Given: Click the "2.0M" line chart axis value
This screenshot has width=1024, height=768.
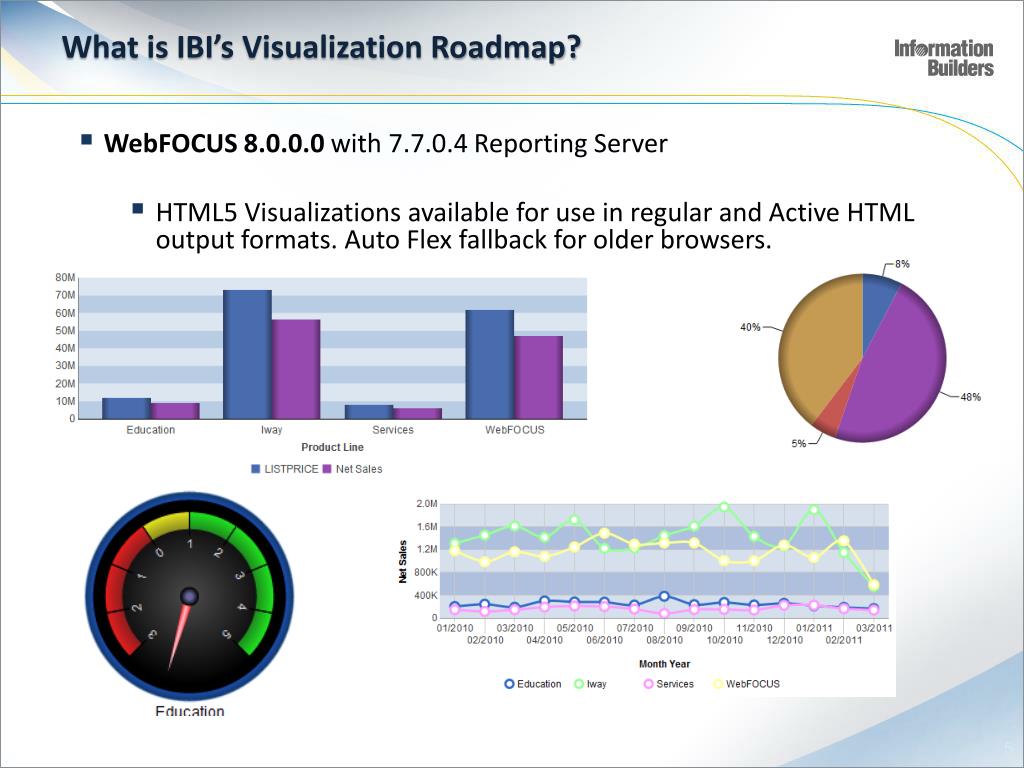Looking at the screenshot, I should [x=426, y=504].
